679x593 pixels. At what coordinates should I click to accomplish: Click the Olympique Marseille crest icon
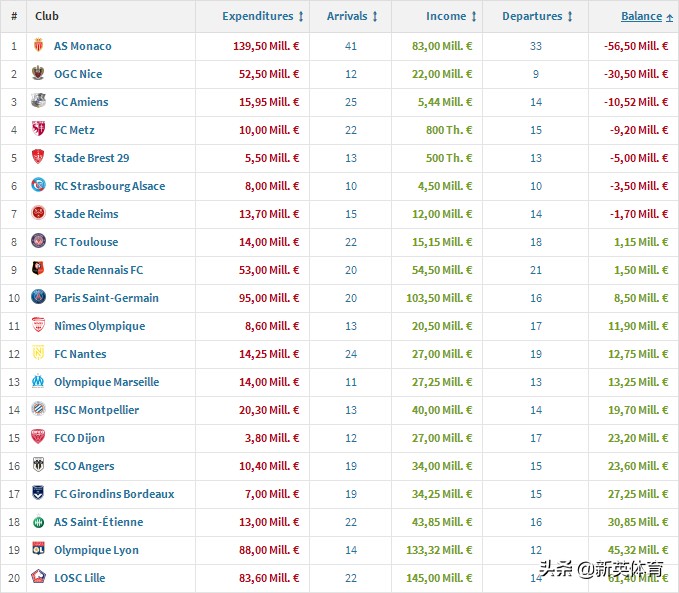[x=39, y=382]
